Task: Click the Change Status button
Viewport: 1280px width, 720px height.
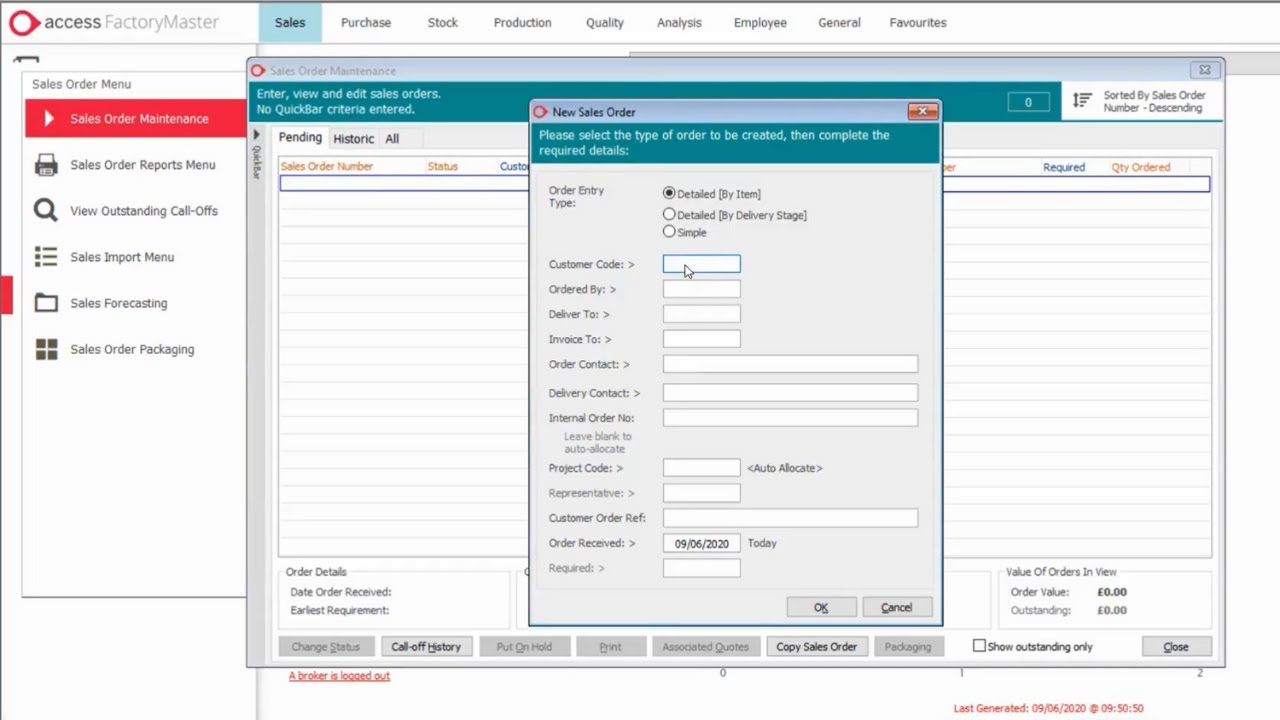Action: pyautogui.click(x=325, y=646)
